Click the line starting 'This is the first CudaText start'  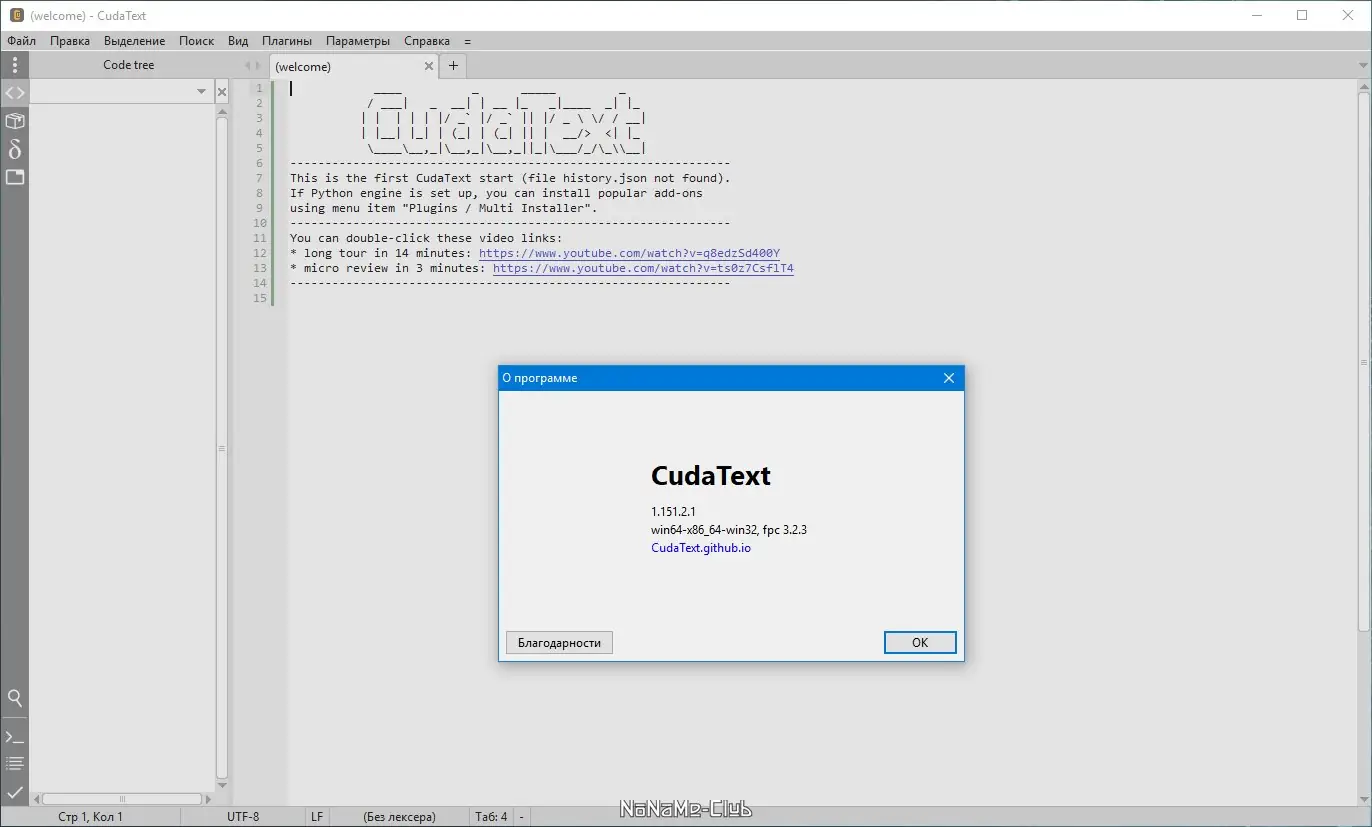510,178
